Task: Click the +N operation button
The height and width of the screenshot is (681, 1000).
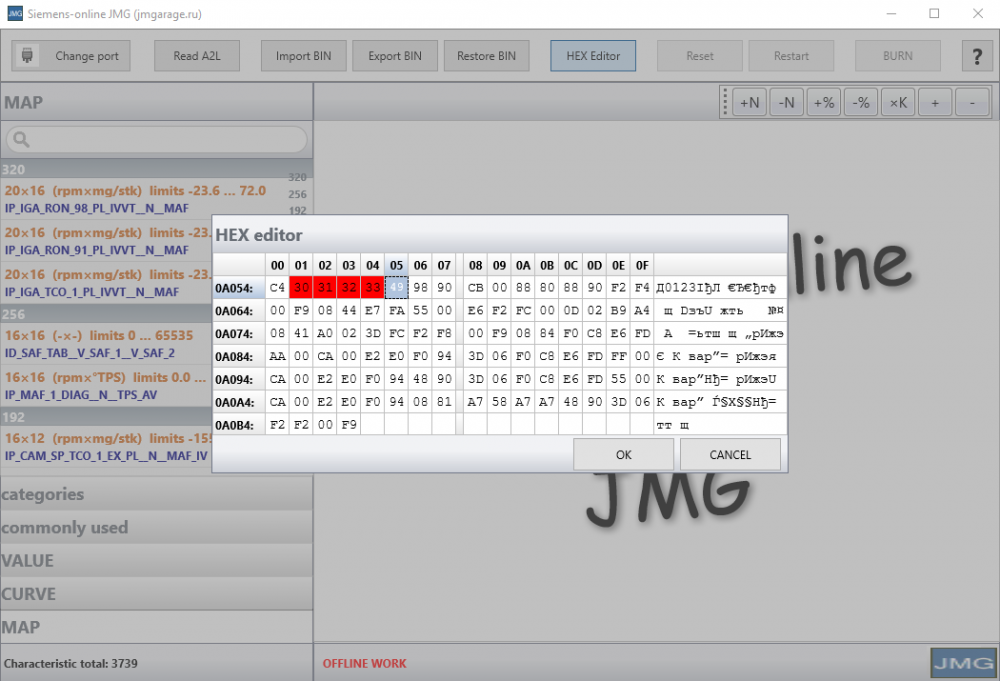Action: click(749, 103)
